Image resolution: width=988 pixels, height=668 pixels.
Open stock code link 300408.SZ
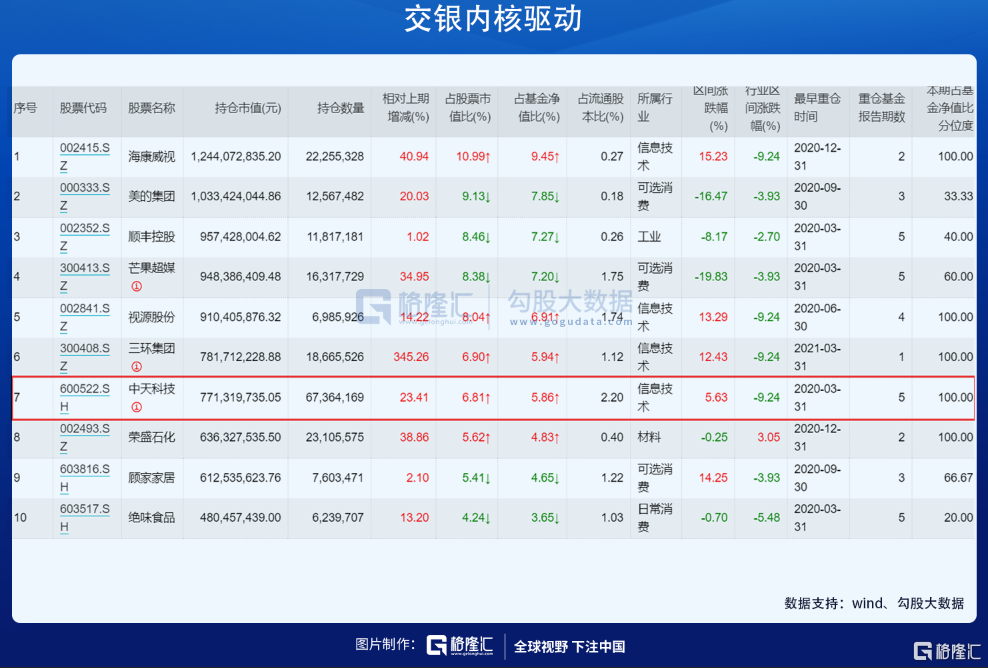point(84,357)
